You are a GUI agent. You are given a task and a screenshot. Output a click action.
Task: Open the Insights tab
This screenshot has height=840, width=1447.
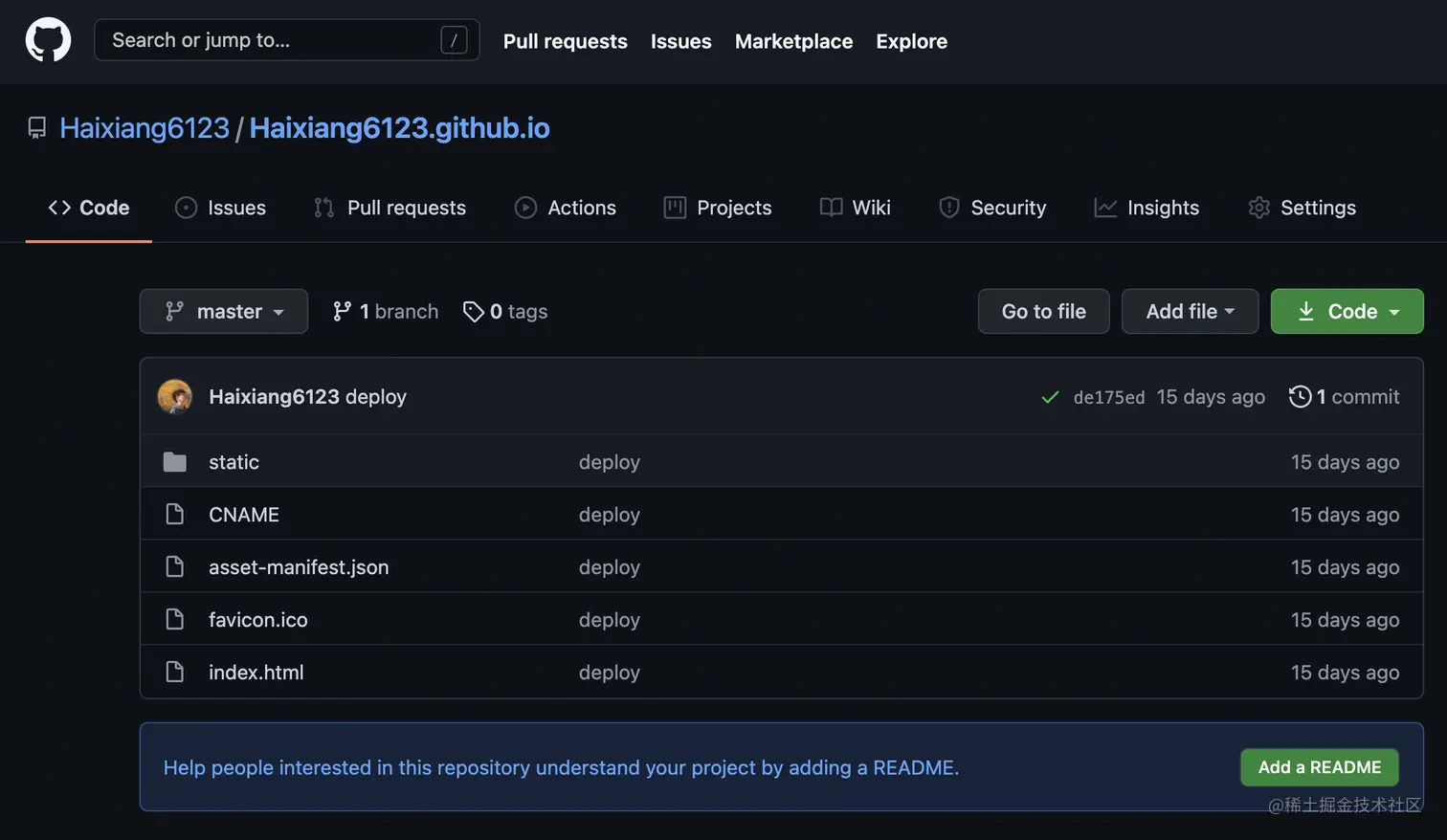point(1146,208)
